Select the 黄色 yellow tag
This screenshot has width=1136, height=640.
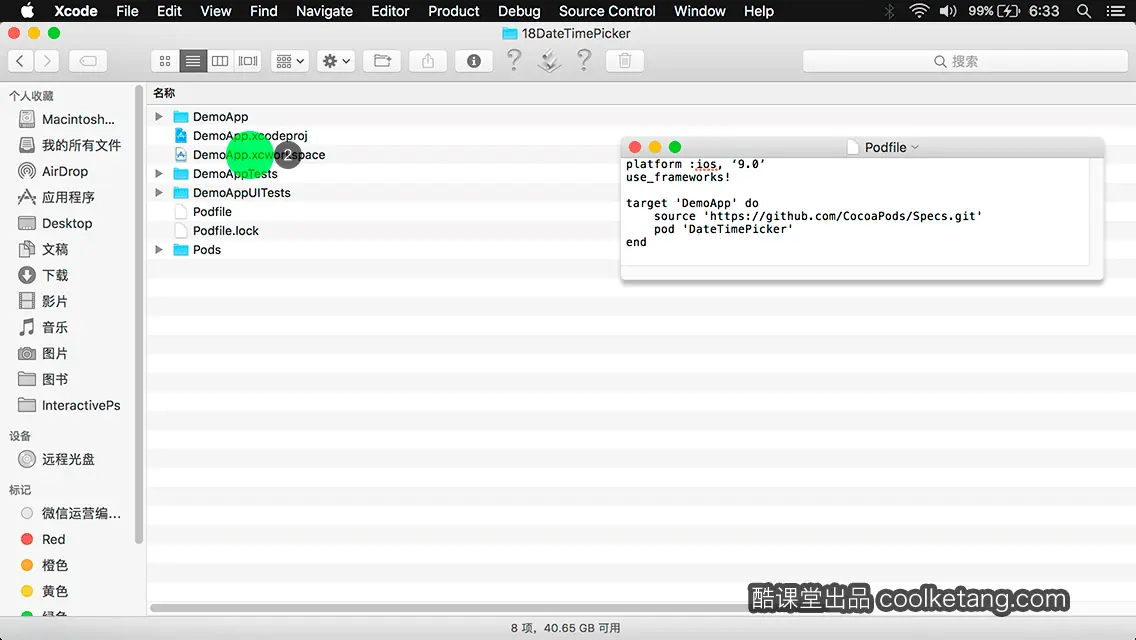pos(45,591)
